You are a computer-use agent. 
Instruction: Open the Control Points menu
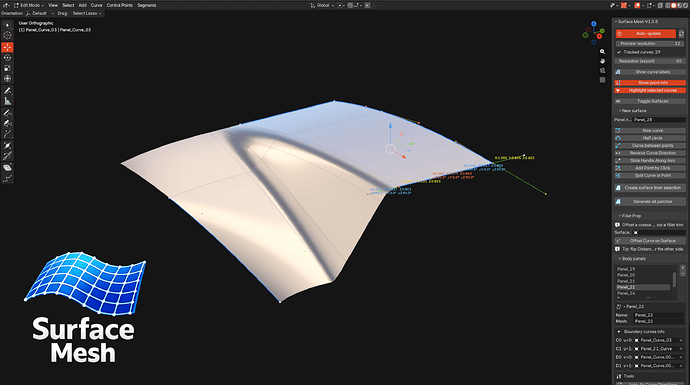pos(120,5)
